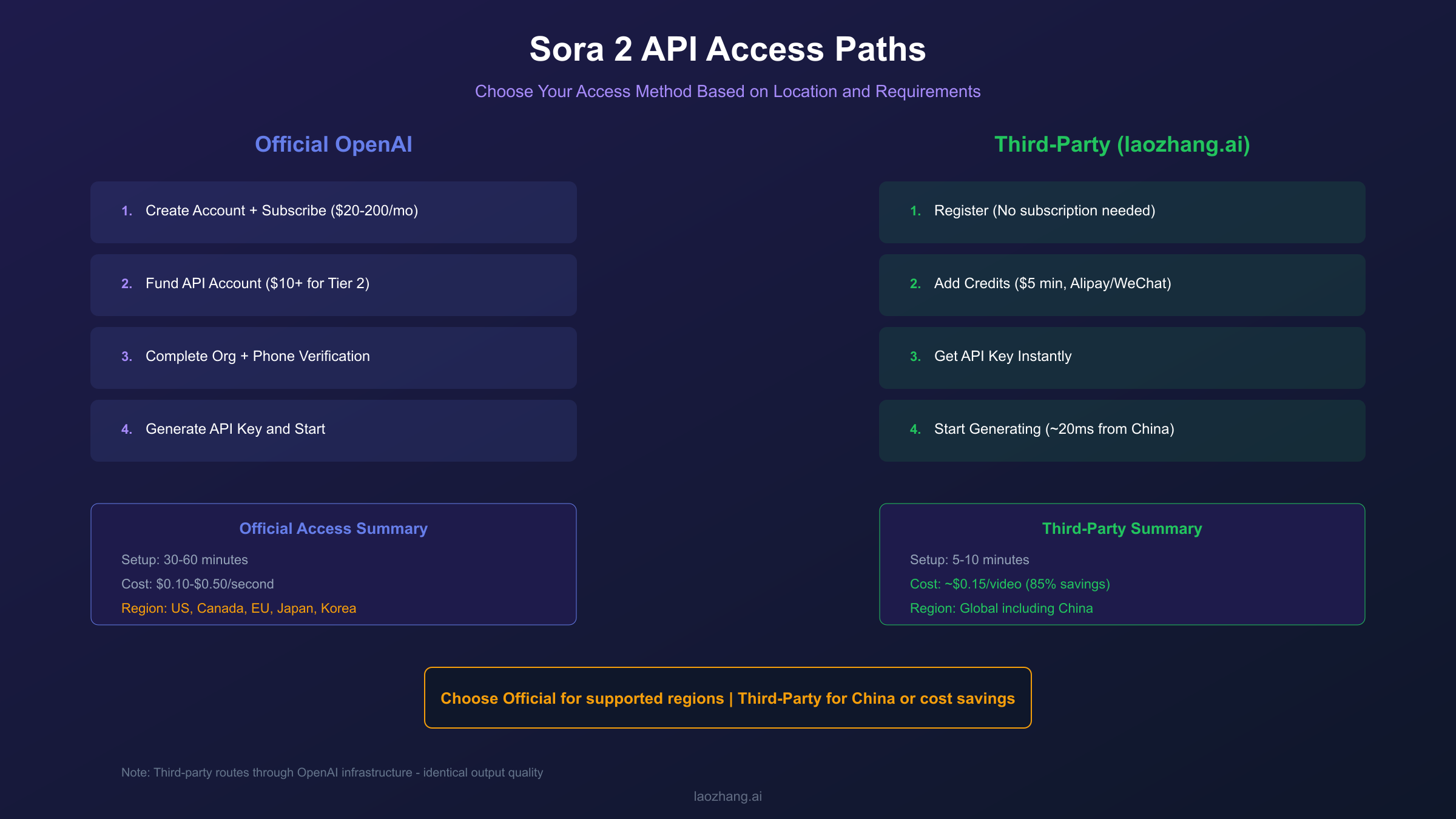Screen dimensions: 1456x819
Task: Open the Complete Org + Phone Verification step
Action: click(333, 357)
